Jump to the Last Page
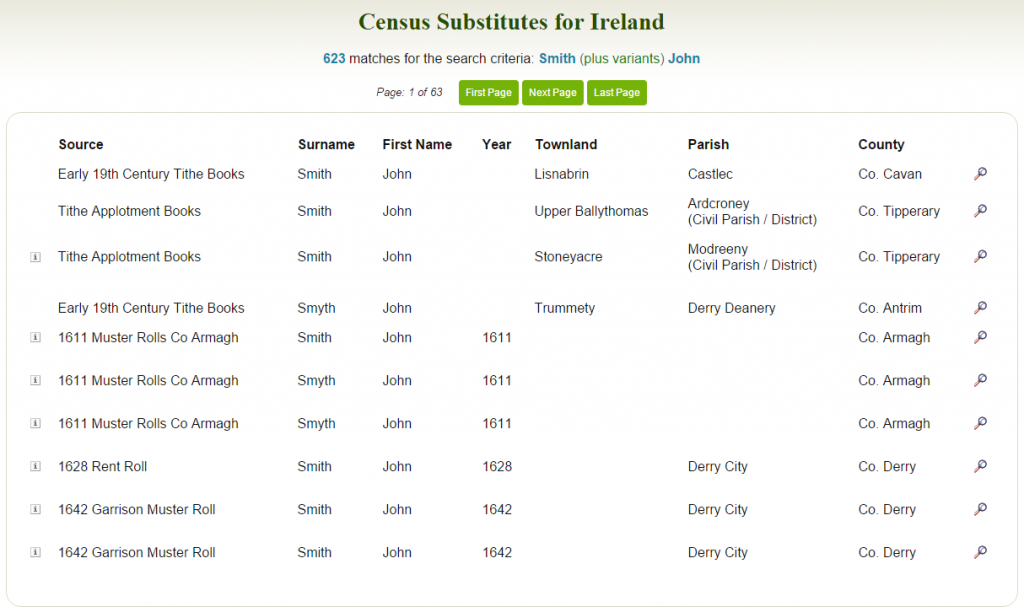1024x612 pixels. coord(616,93)
